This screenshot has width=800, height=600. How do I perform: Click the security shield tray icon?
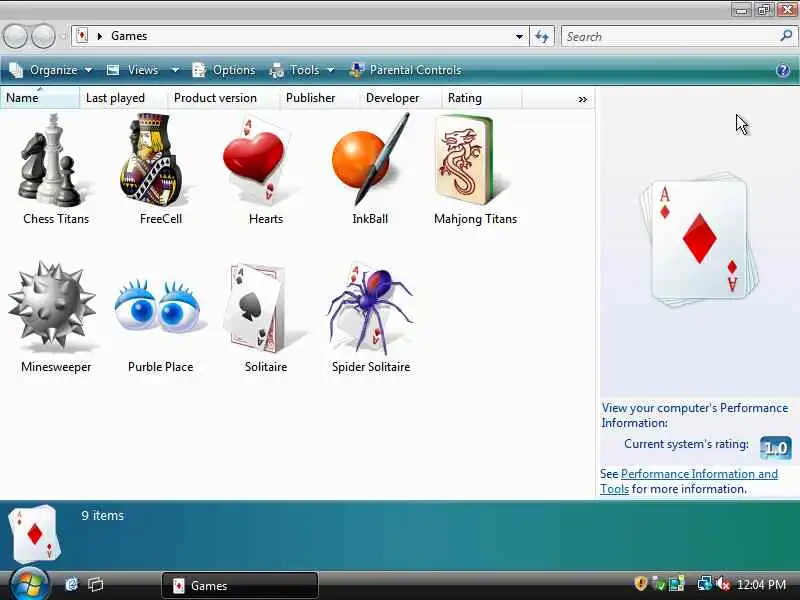point(641,584)
